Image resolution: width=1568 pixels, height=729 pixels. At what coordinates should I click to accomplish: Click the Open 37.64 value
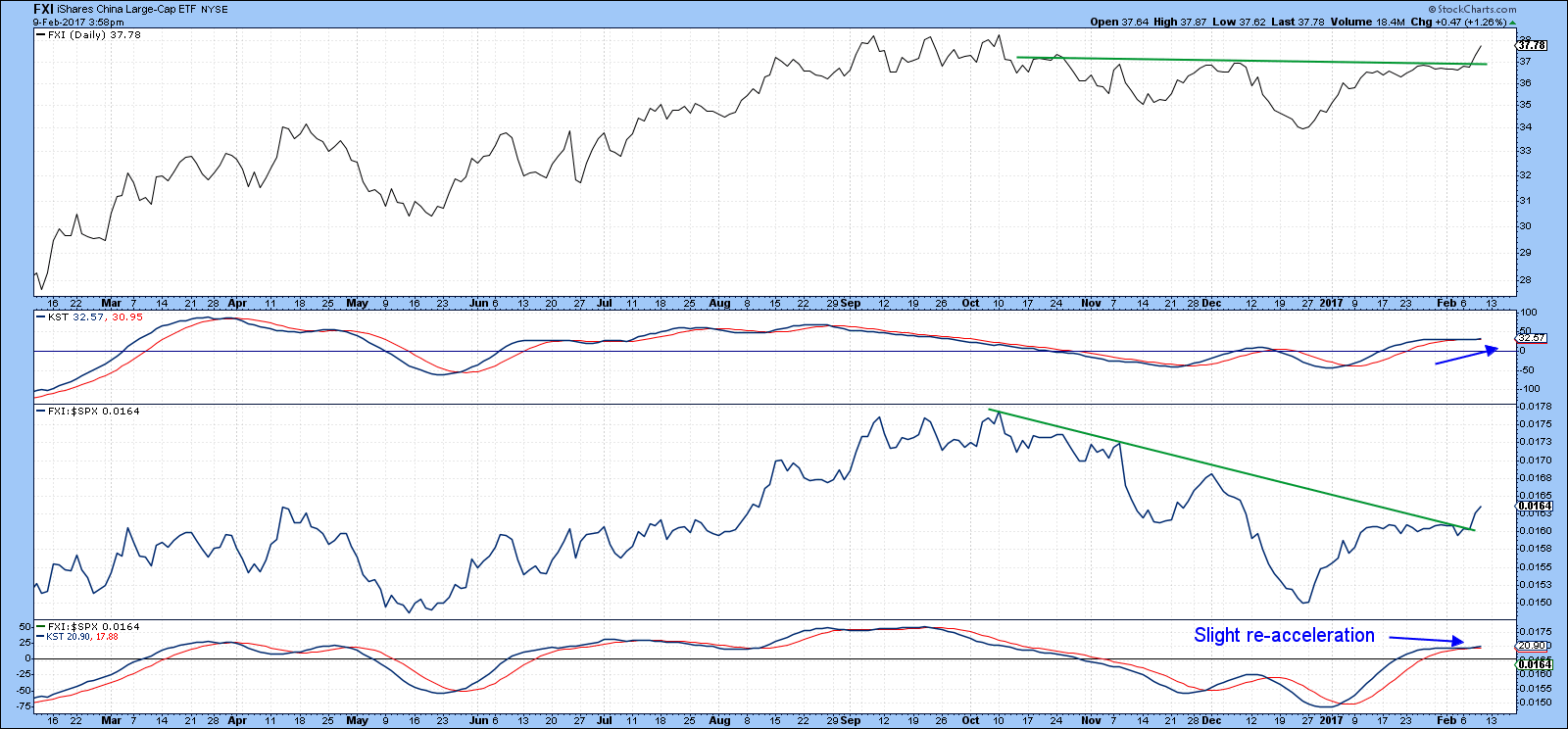1119,22
